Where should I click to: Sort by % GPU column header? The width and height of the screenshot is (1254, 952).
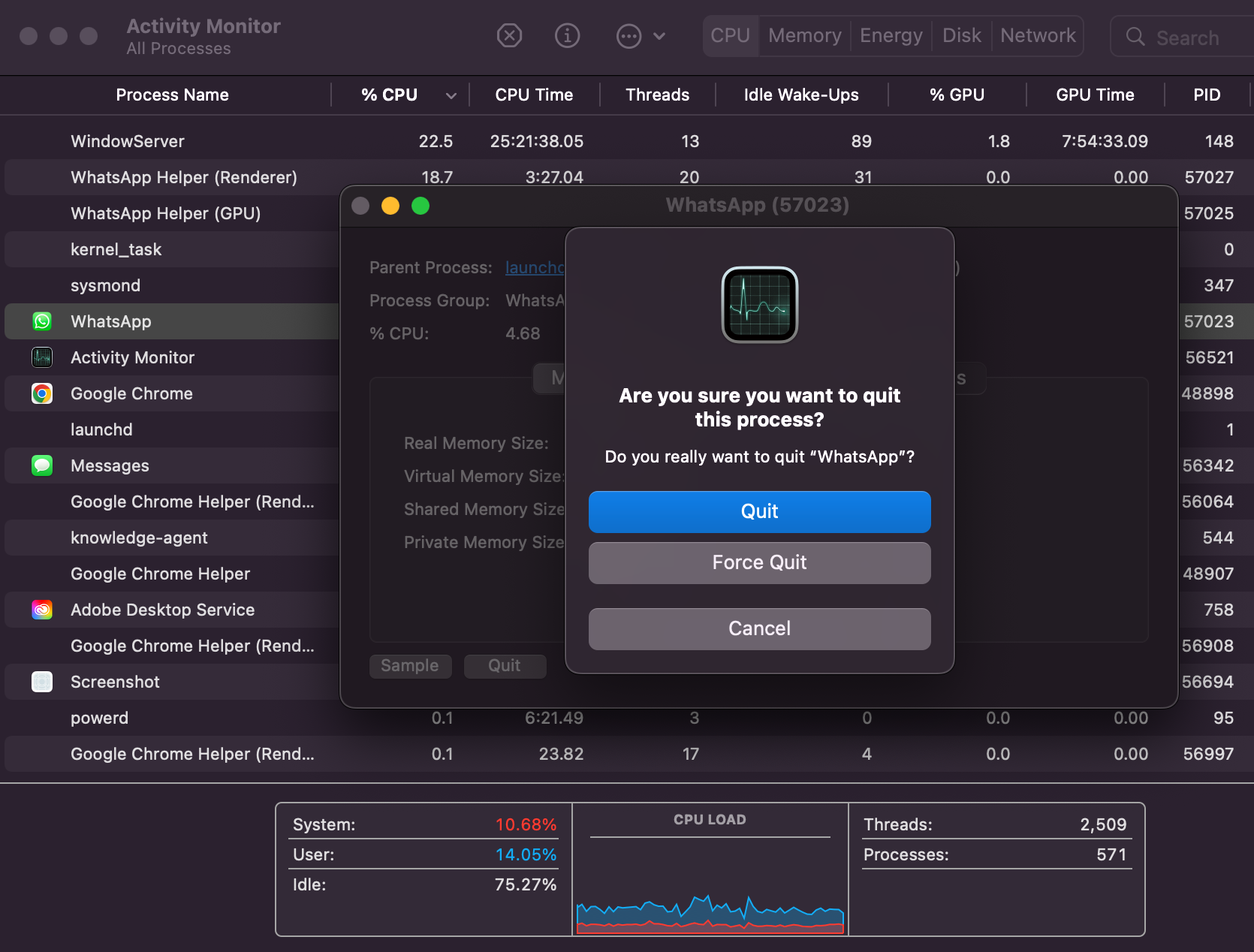click(957, 95)
